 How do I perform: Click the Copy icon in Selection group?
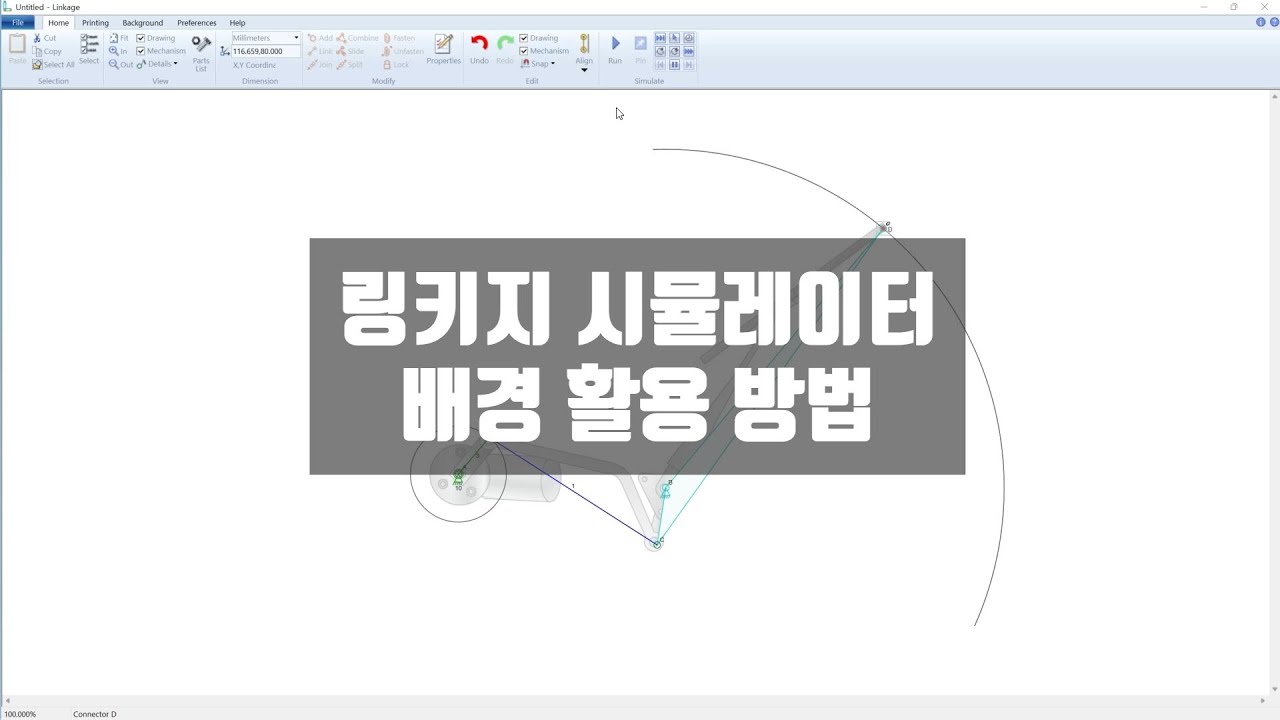point(37,51)
